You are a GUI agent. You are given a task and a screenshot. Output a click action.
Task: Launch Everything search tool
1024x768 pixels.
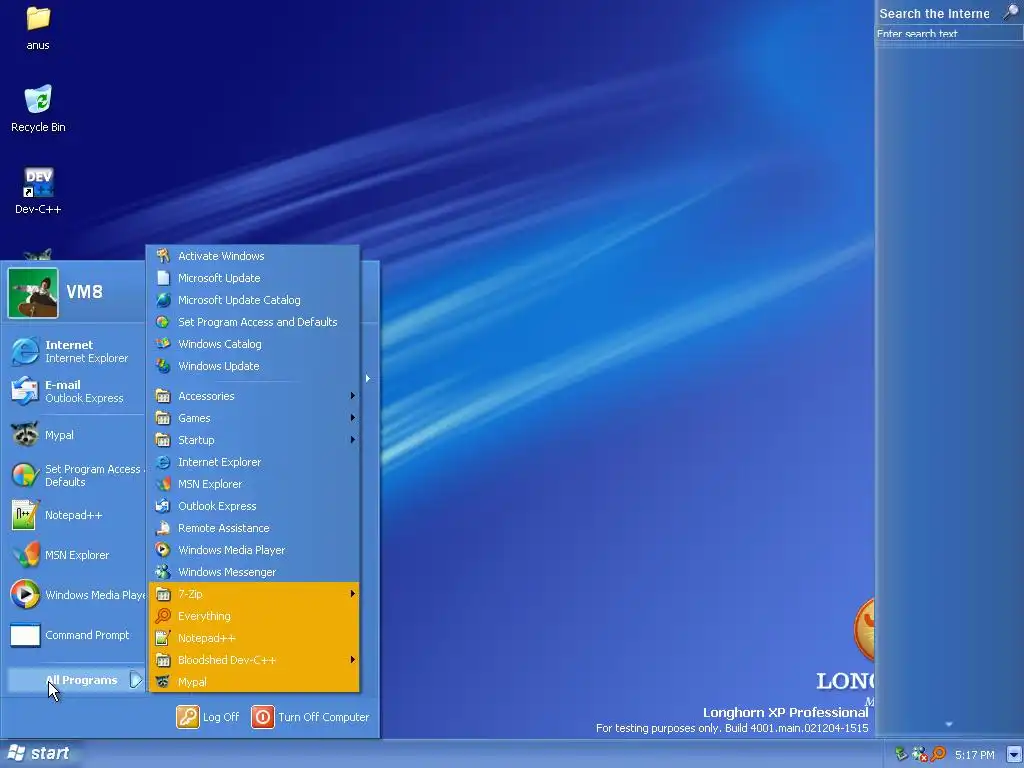point(254,616)
